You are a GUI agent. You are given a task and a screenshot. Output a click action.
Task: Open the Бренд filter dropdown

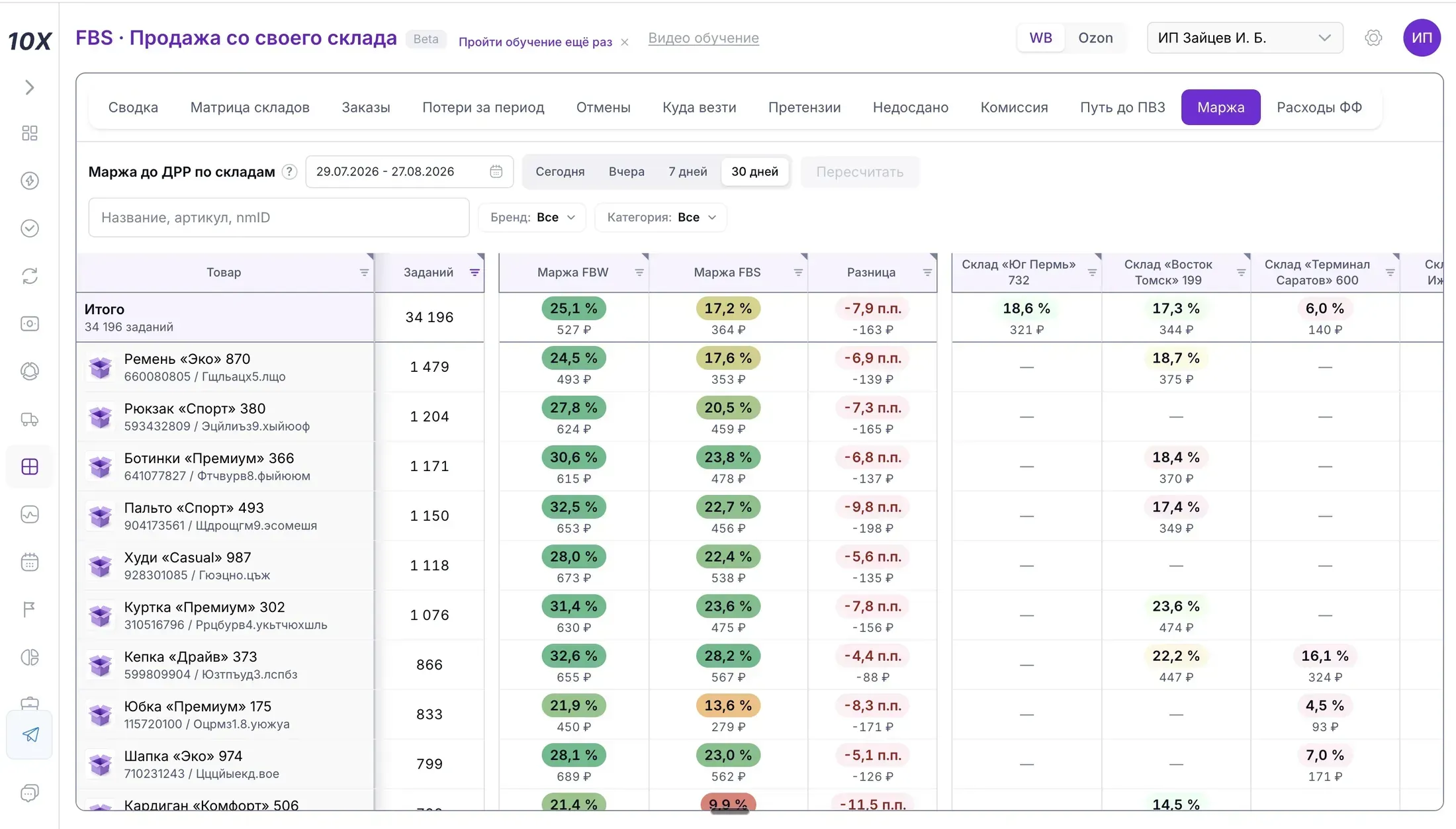532,217
